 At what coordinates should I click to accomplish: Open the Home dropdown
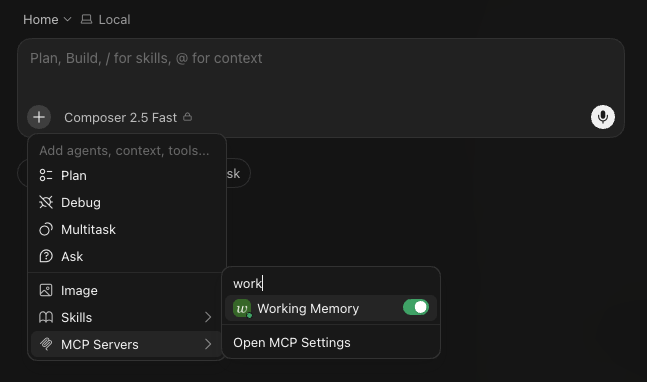[47, 19]
